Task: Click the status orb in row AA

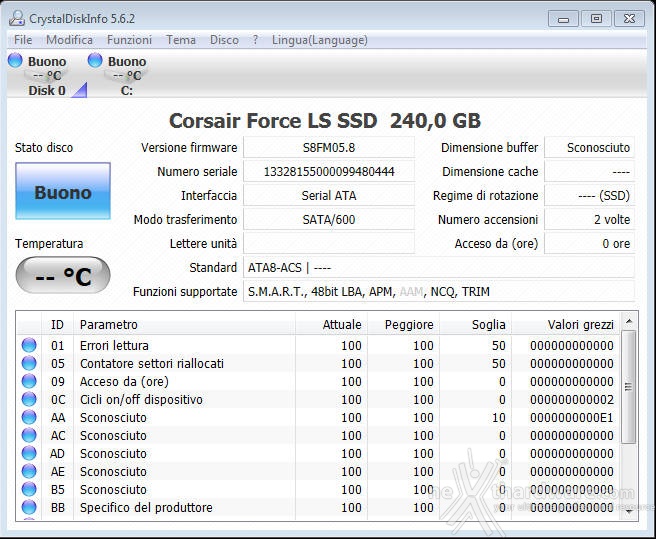Action: [29, 417]
